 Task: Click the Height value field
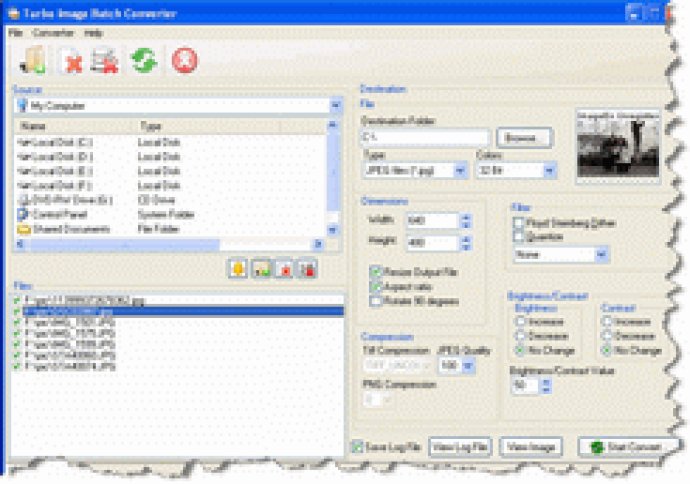pos(432,242)
